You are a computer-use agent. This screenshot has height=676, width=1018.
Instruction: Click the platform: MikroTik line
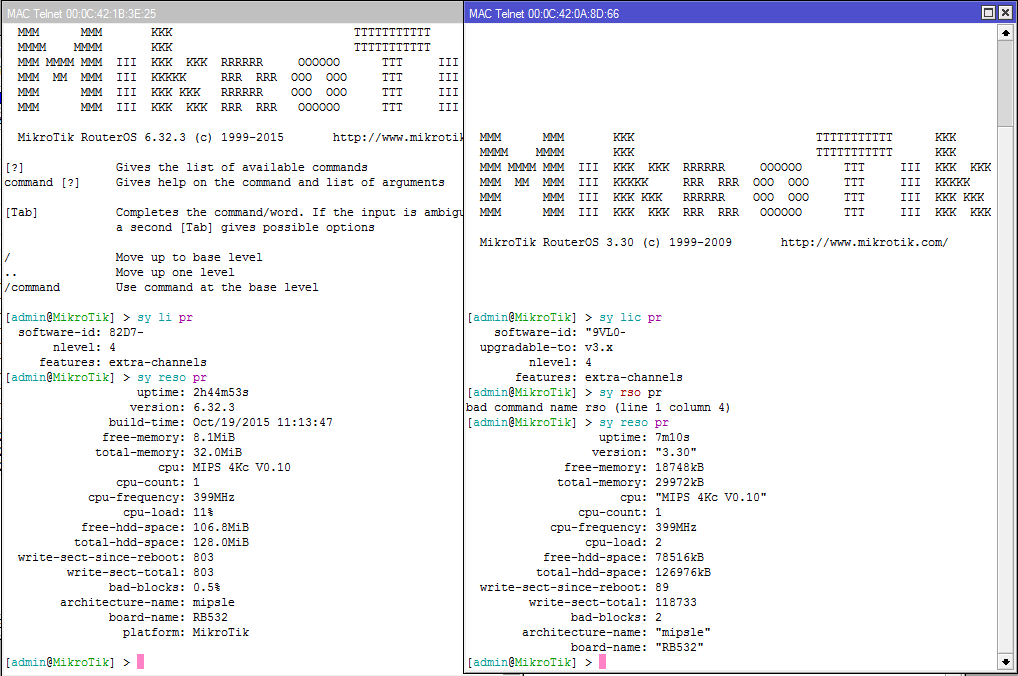point(186,632)
